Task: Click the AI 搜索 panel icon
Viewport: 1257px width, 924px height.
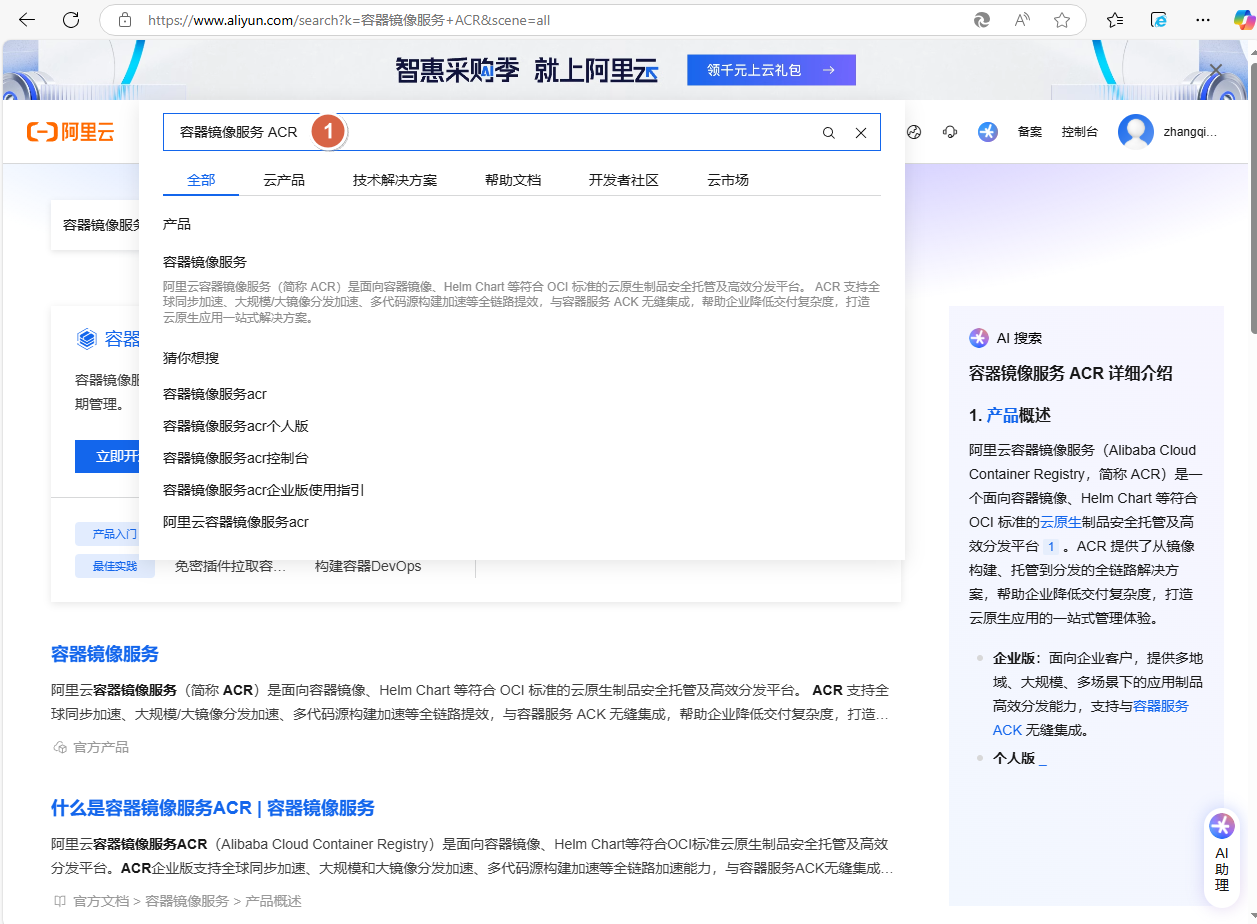Action: click(x=979, y=338)
